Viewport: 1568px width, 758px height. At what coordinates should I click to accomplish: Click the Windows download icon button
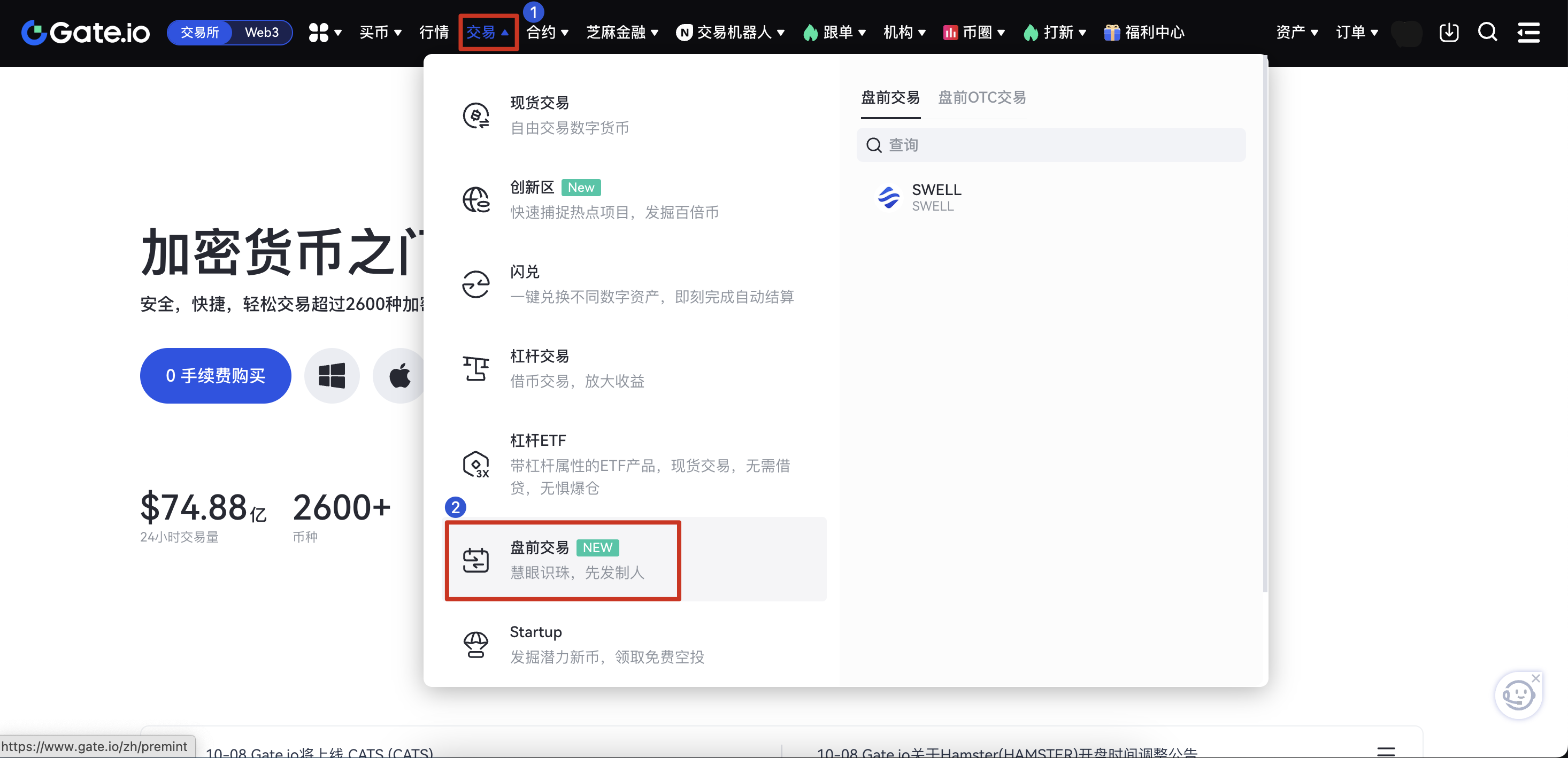(332, 376)
